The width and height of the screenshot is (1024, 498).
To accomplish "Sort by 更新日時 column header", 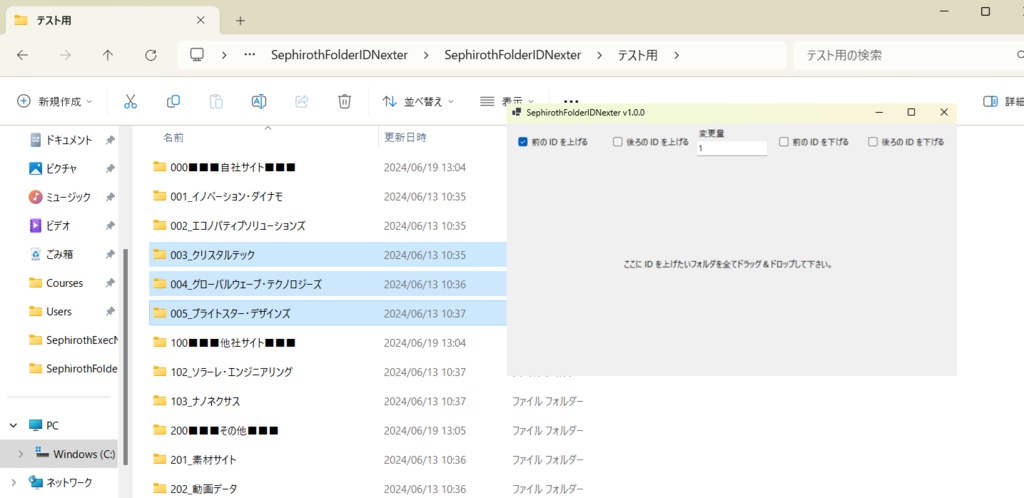I will [405, 138].
